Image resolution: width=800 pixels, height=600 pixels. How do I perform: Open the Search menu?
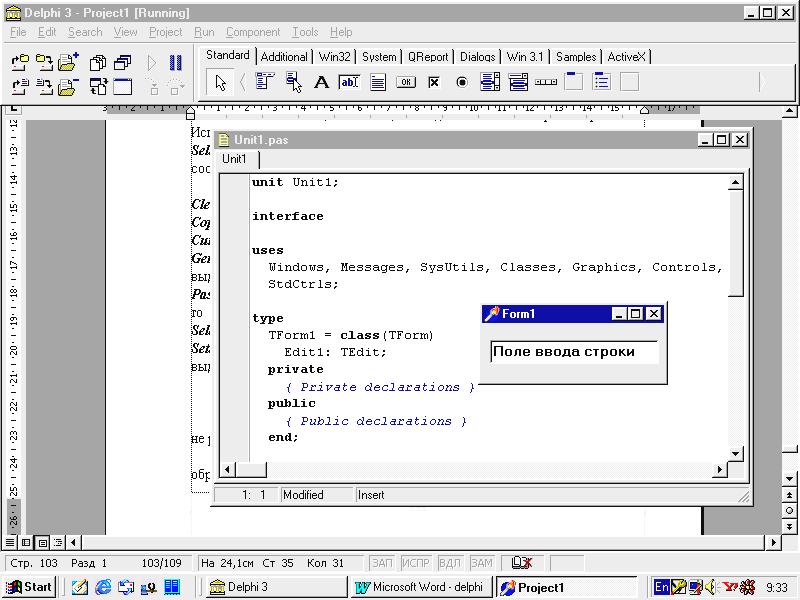(x=85, y=32)
